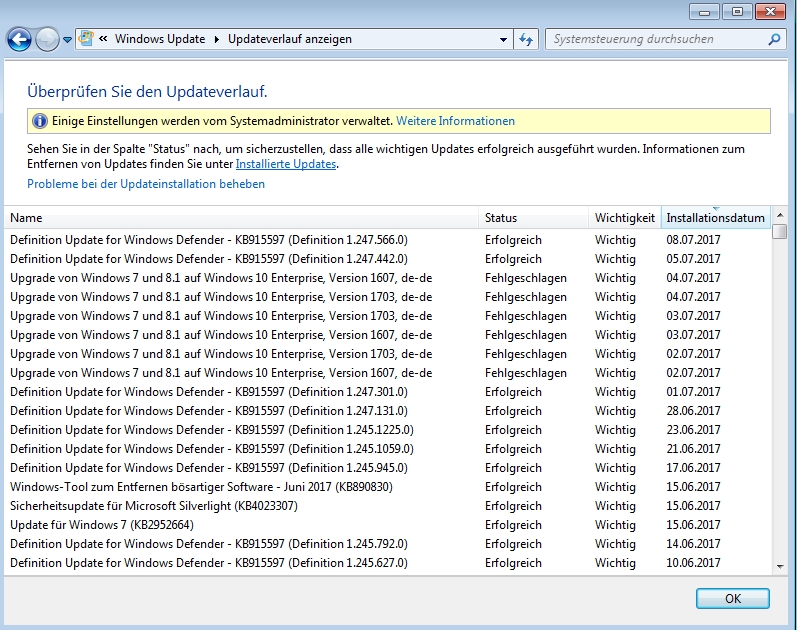The image size is (797, 630).
Task: Sort by the Status column header
Action: 533,218
